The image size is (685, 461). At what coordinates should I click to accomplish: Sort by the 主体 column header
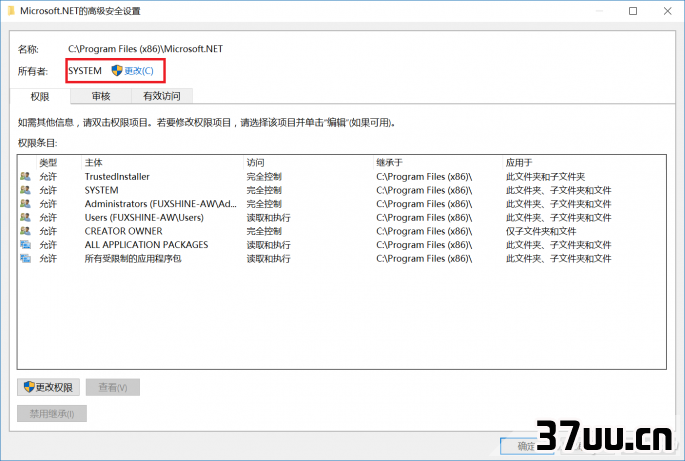[93, 163]
